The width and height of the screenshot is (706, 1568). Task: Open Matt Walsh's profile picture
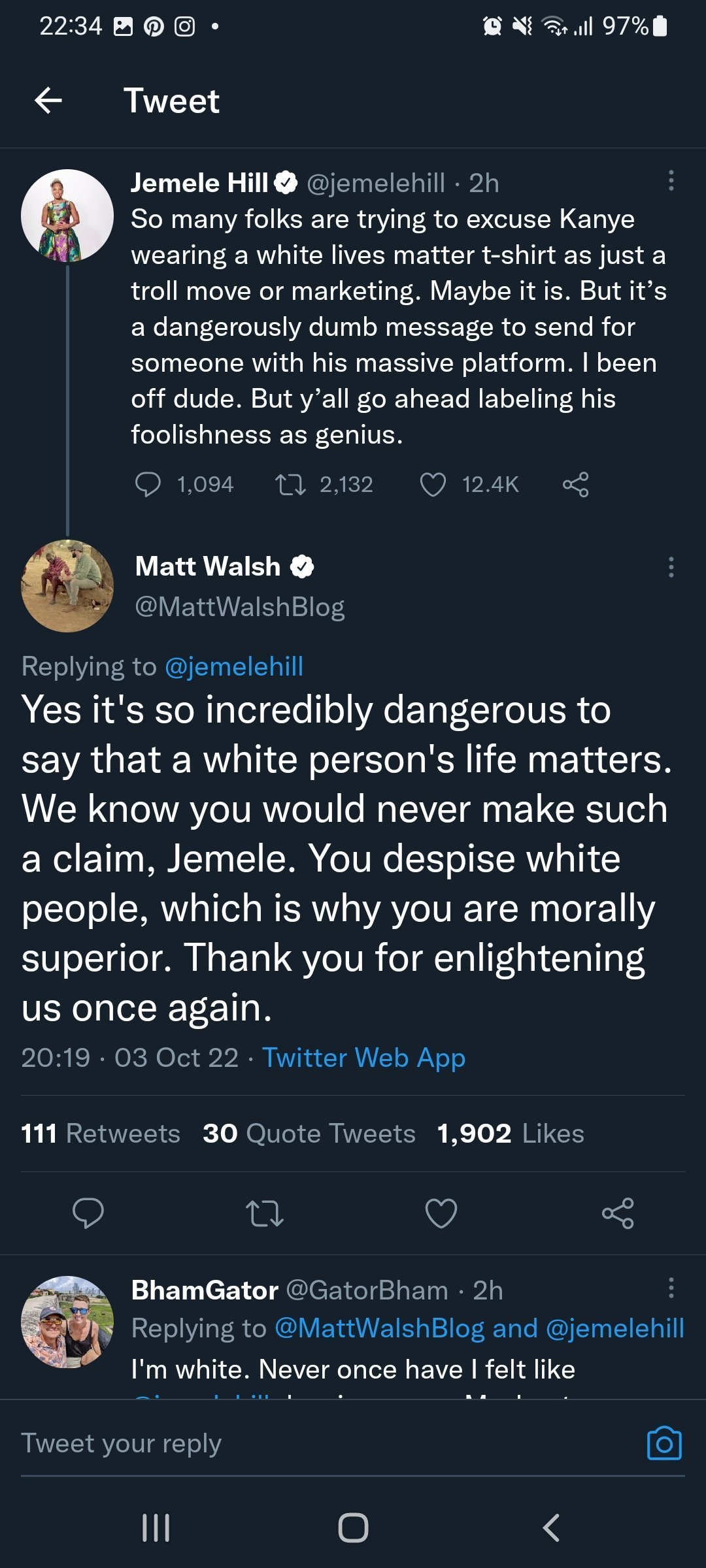tap(67, 586)
